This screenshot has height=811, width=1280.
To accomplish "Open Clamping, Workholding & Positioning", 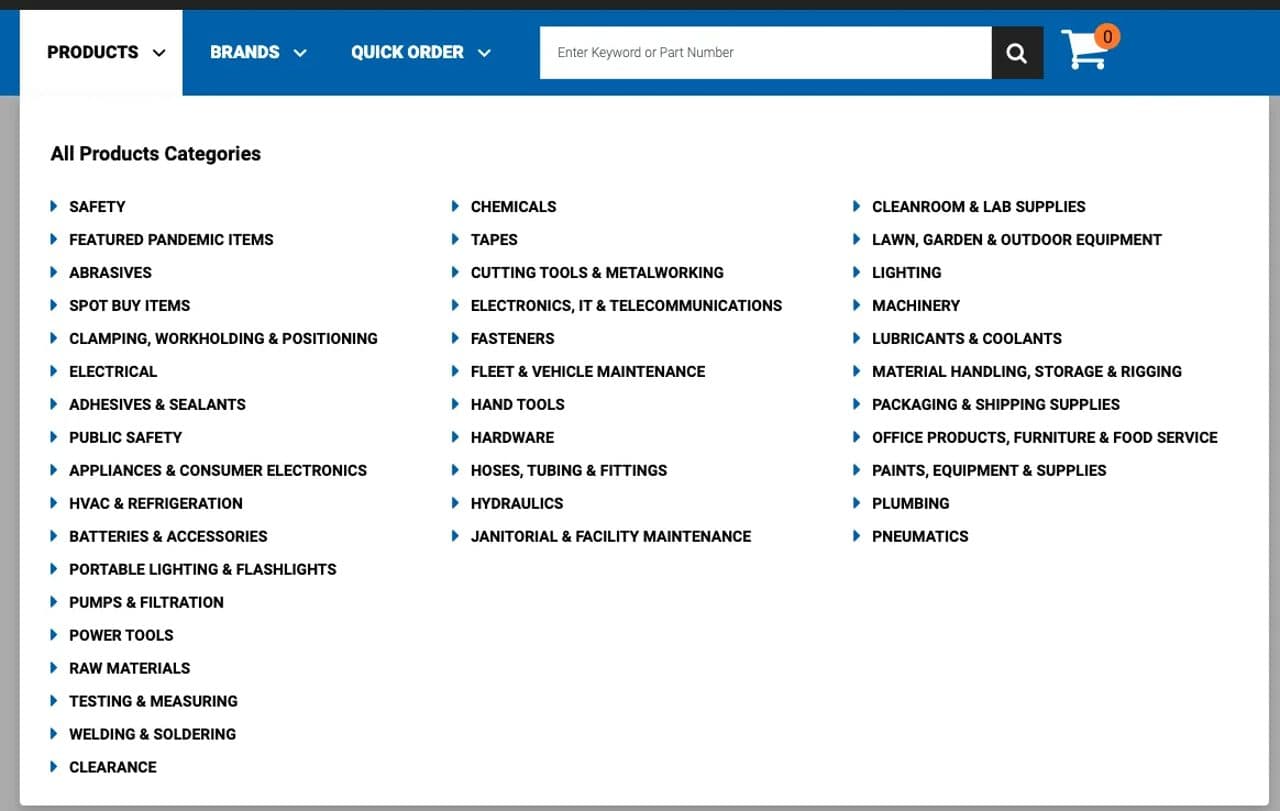I will pyautogui.click(x=223, y=339).
